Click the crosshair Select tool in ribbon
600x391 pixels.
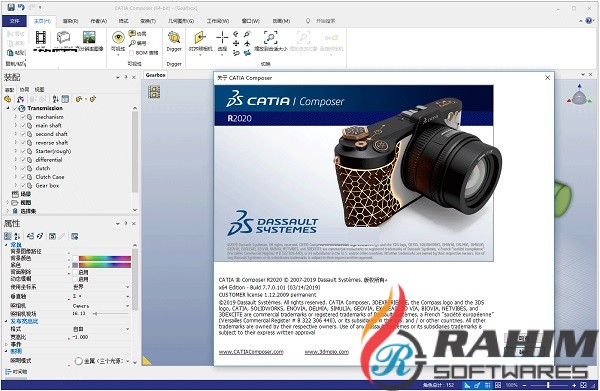click(x=222, y=37)
